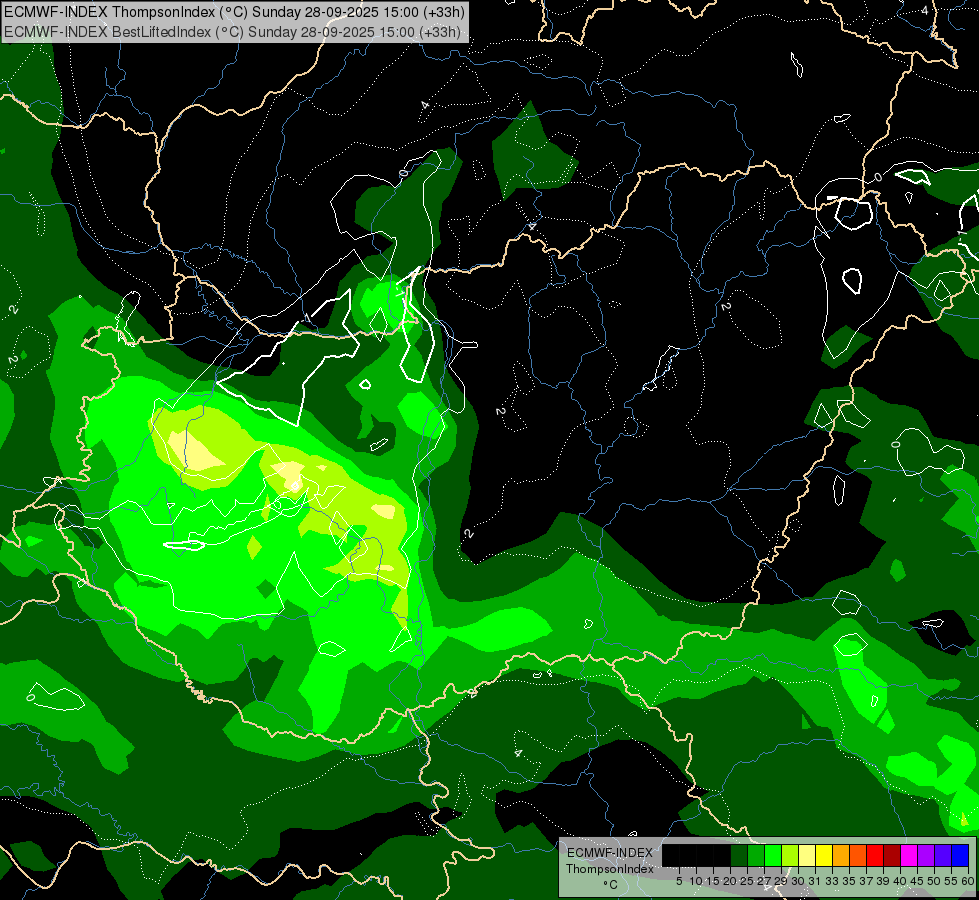Image resolution: width=979 pixels, height=900 pixels.
Task: Pick the dark red 39–40 legend swatch
Action: tap(892, 855)
